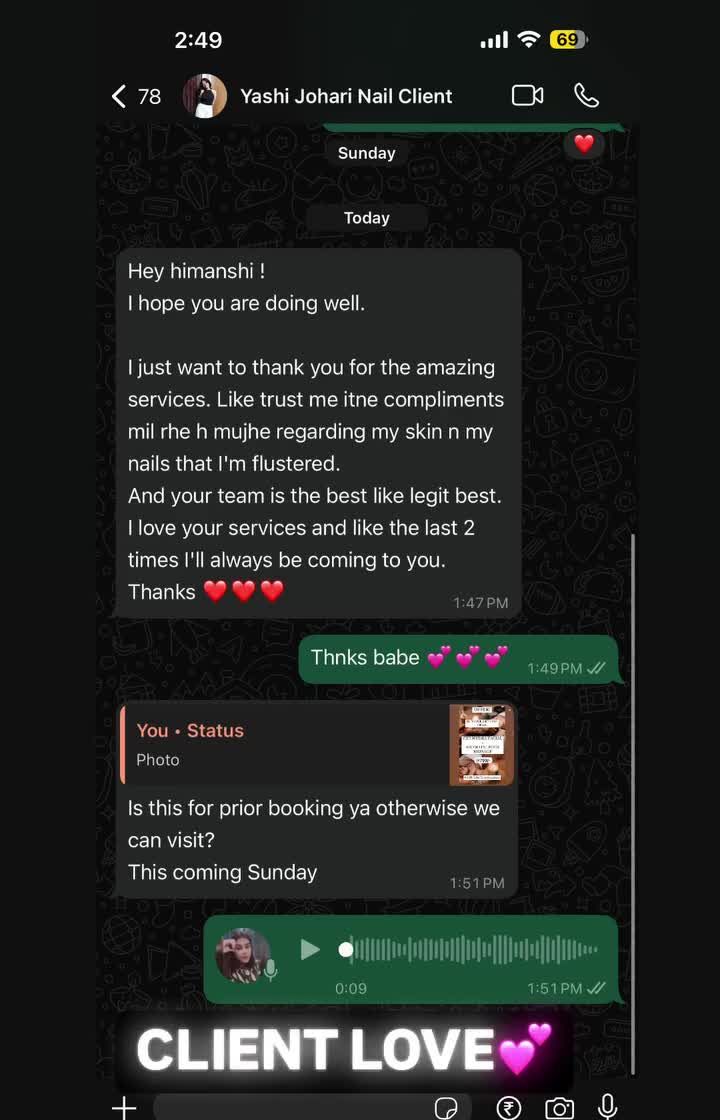The height and width of the screenshot is (1120, 720).
Task: Play the 0:09 voice message
Action: click(310, 949)
